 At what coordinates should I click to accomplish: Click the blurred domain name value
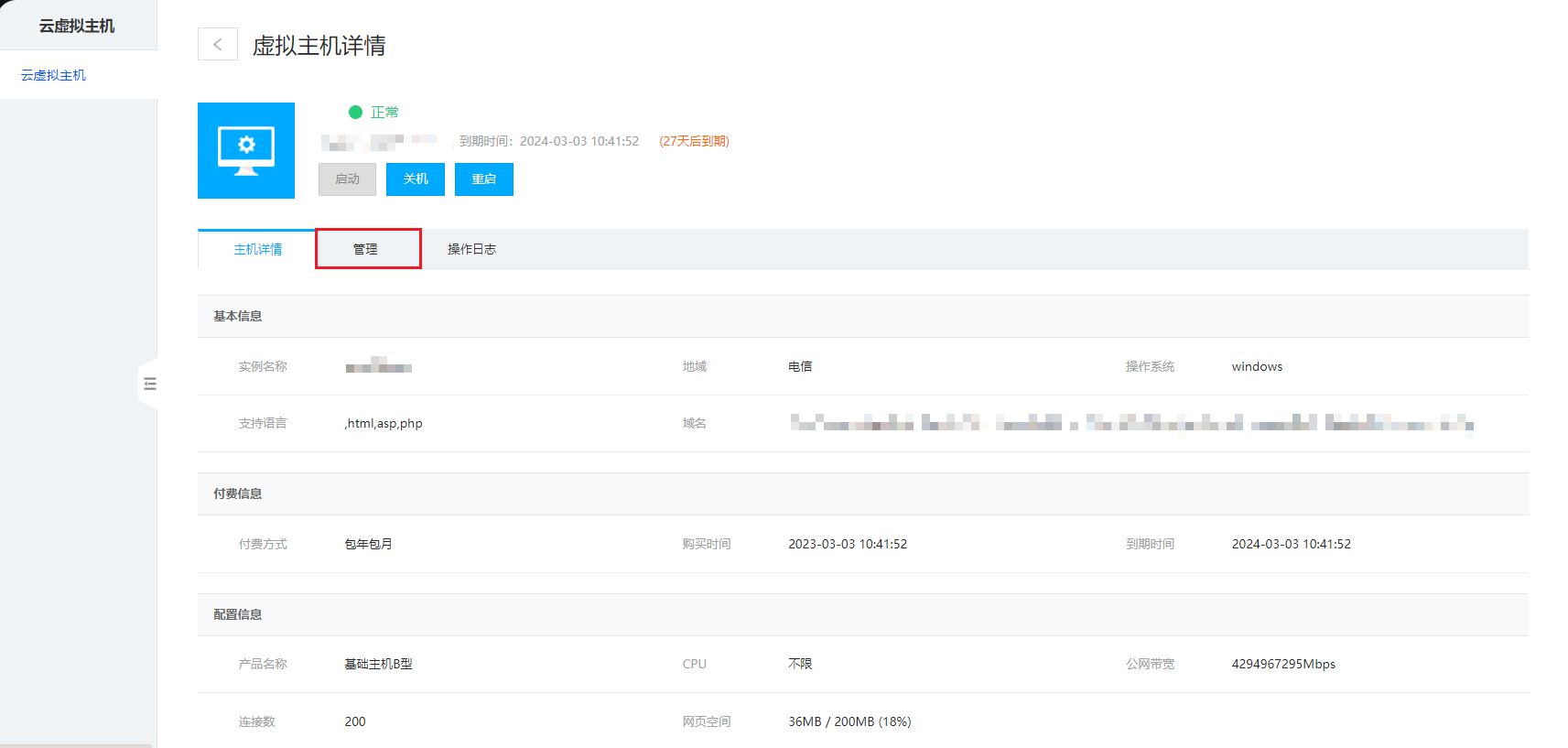point(1130,423)
